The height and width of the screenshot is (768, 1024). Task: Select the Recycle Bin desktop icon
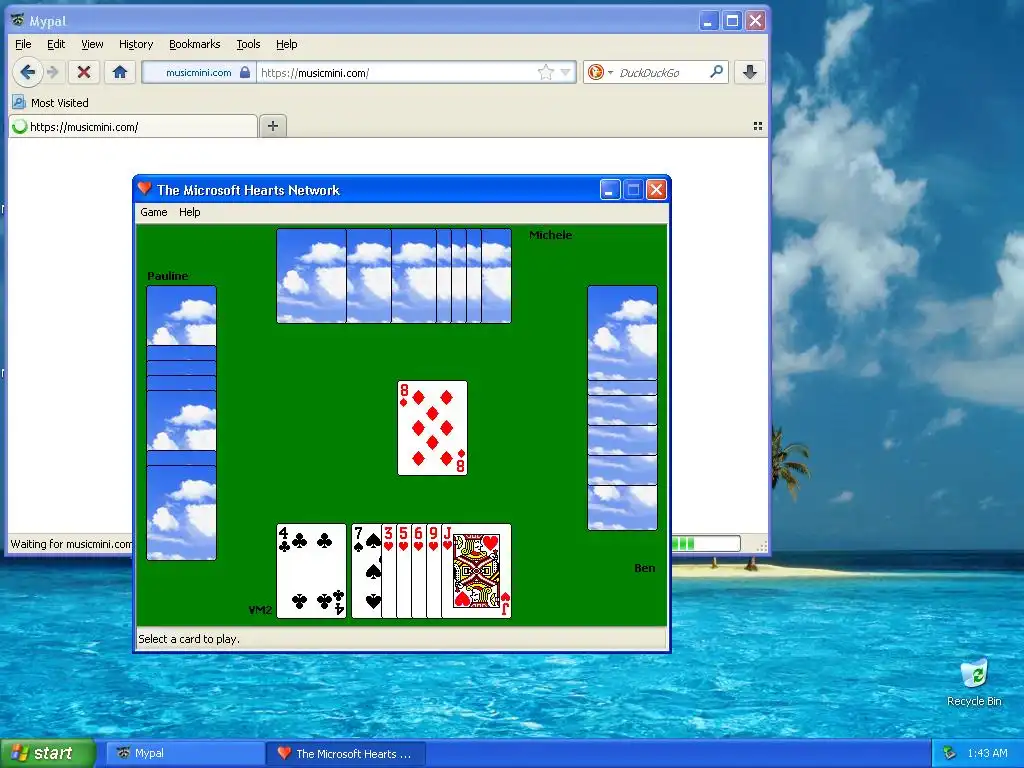point(974,683)
